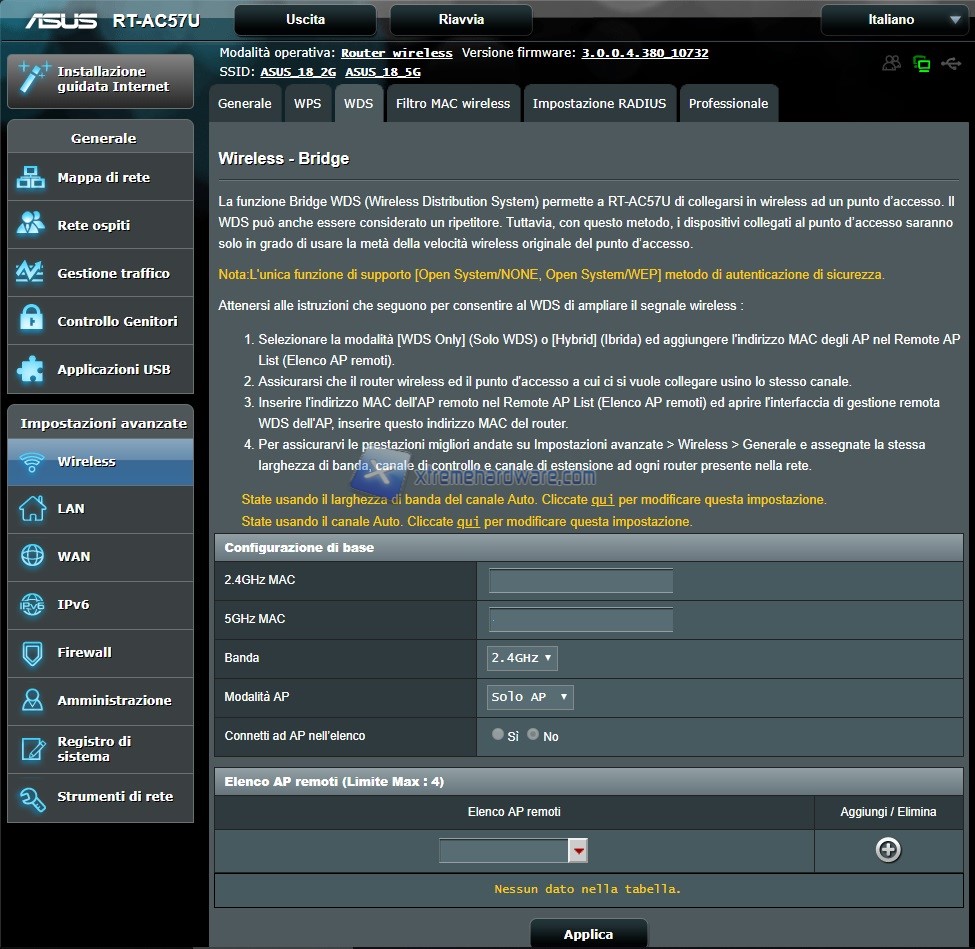Select No for Connetti ad AP nell'elenco
Image resolution: width=975 pixels, height=949 pixels.
(x=533, y=735)
